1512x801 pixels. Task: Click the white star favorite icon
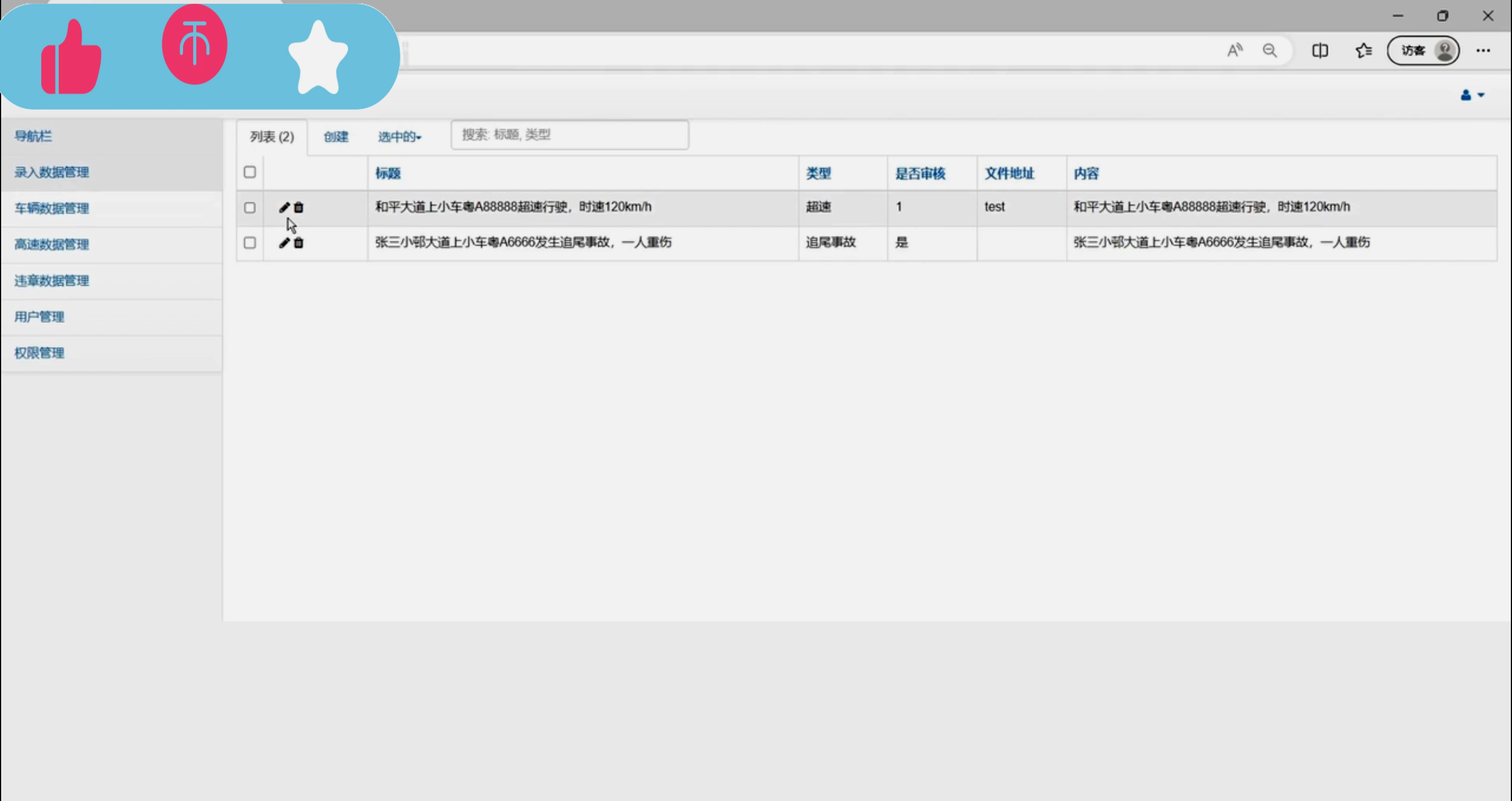point(318,59)
